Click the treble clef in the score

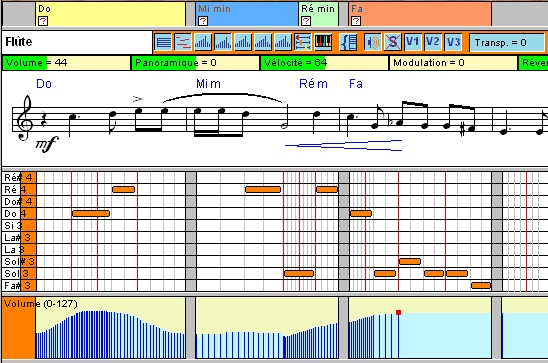click(25, 118)
